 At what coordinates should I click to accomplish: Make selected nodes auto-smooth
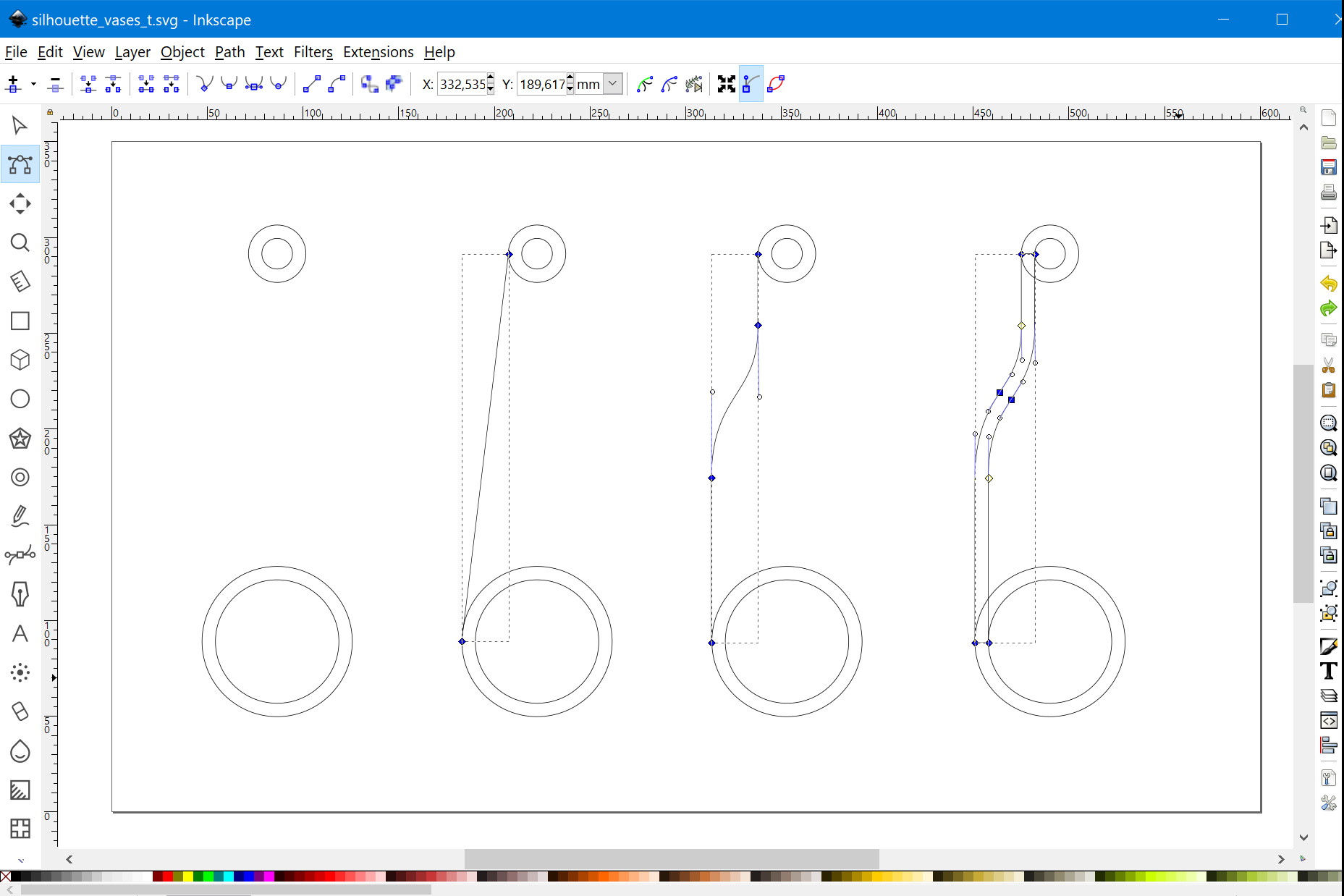[279, 84]
